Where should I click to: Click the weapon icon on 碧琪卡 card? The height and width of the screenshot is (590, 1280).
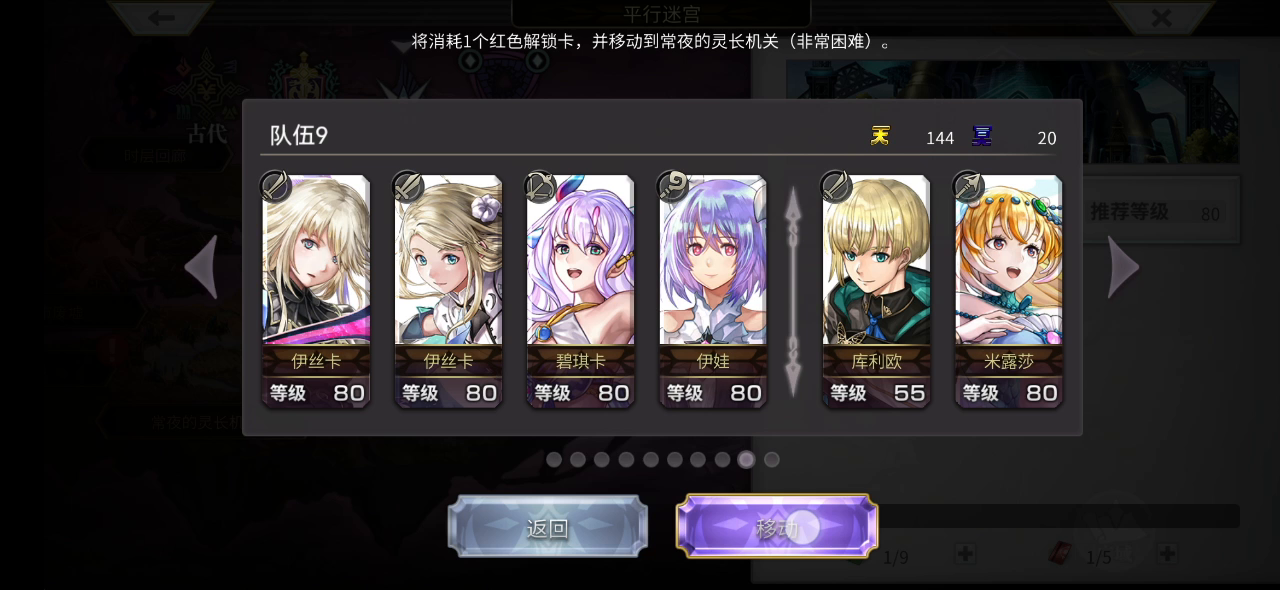tap(540, 186)
